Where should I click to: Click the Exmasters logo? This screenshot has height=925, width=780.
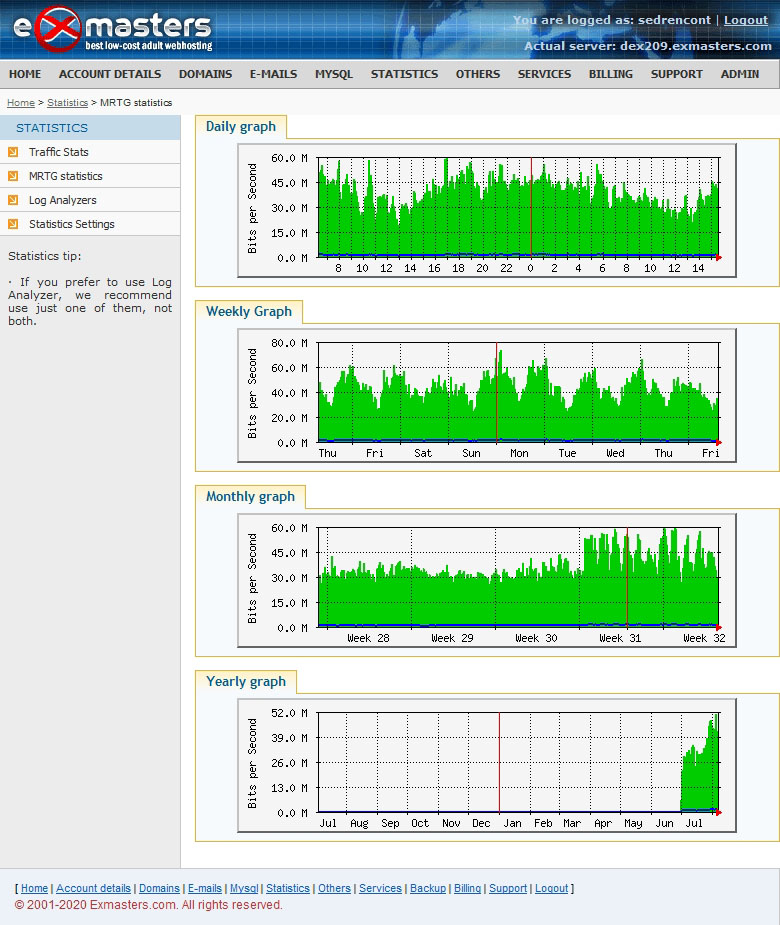coord(112,29)
